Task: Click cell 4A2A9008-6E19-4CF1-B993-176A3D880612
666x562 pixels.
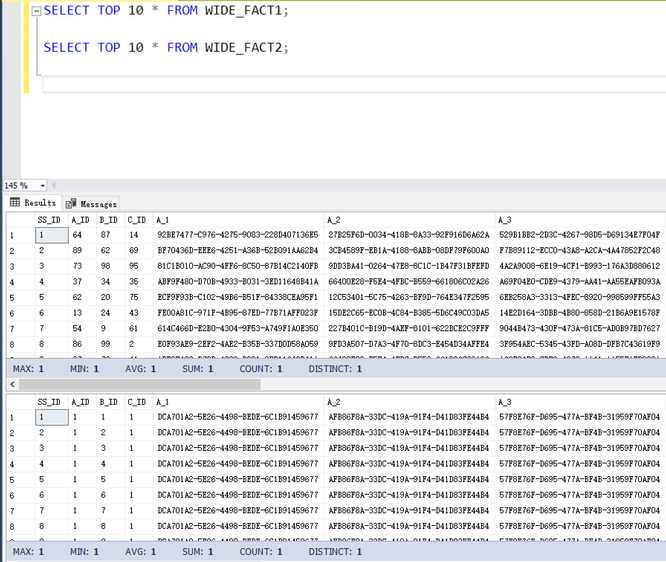Action: pyautogui.click(x=580, y=266)
